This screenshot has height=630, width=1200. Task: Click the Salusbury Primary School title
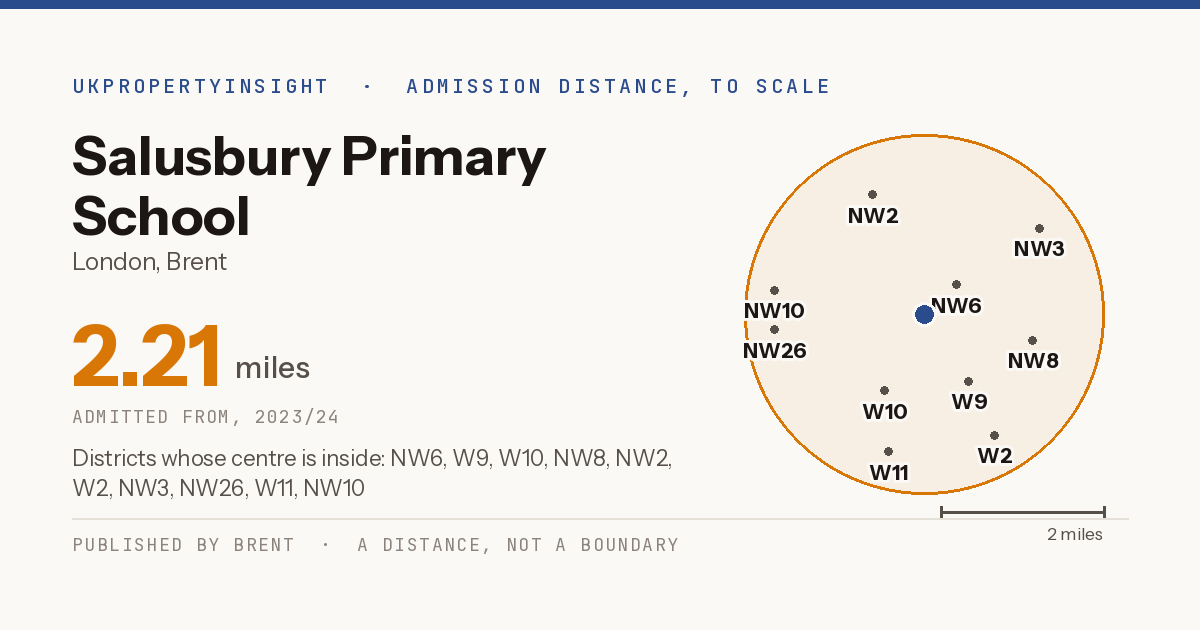pyautogui.click(x=309, y=186)
